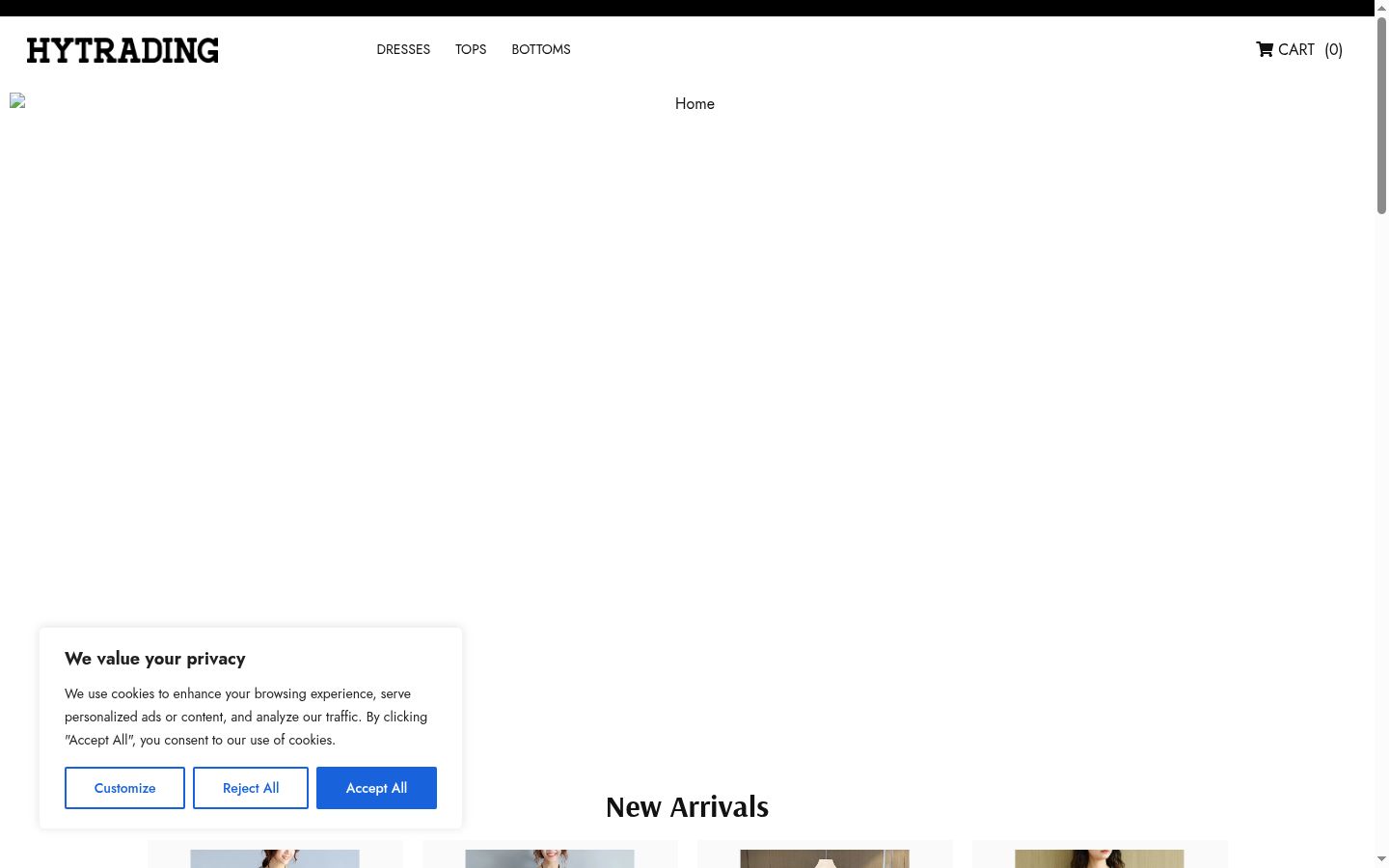Viewport: 1389px width, 868px height.
Task: Open the TOPS menu
Action: tap(471, 49)
